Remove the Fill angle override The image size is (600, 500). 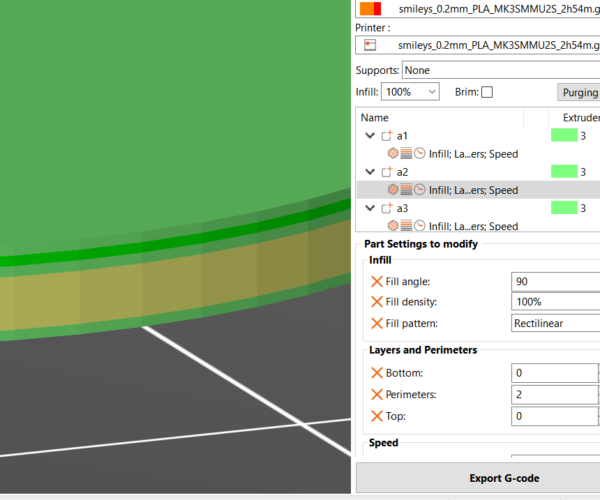point(376,282)
